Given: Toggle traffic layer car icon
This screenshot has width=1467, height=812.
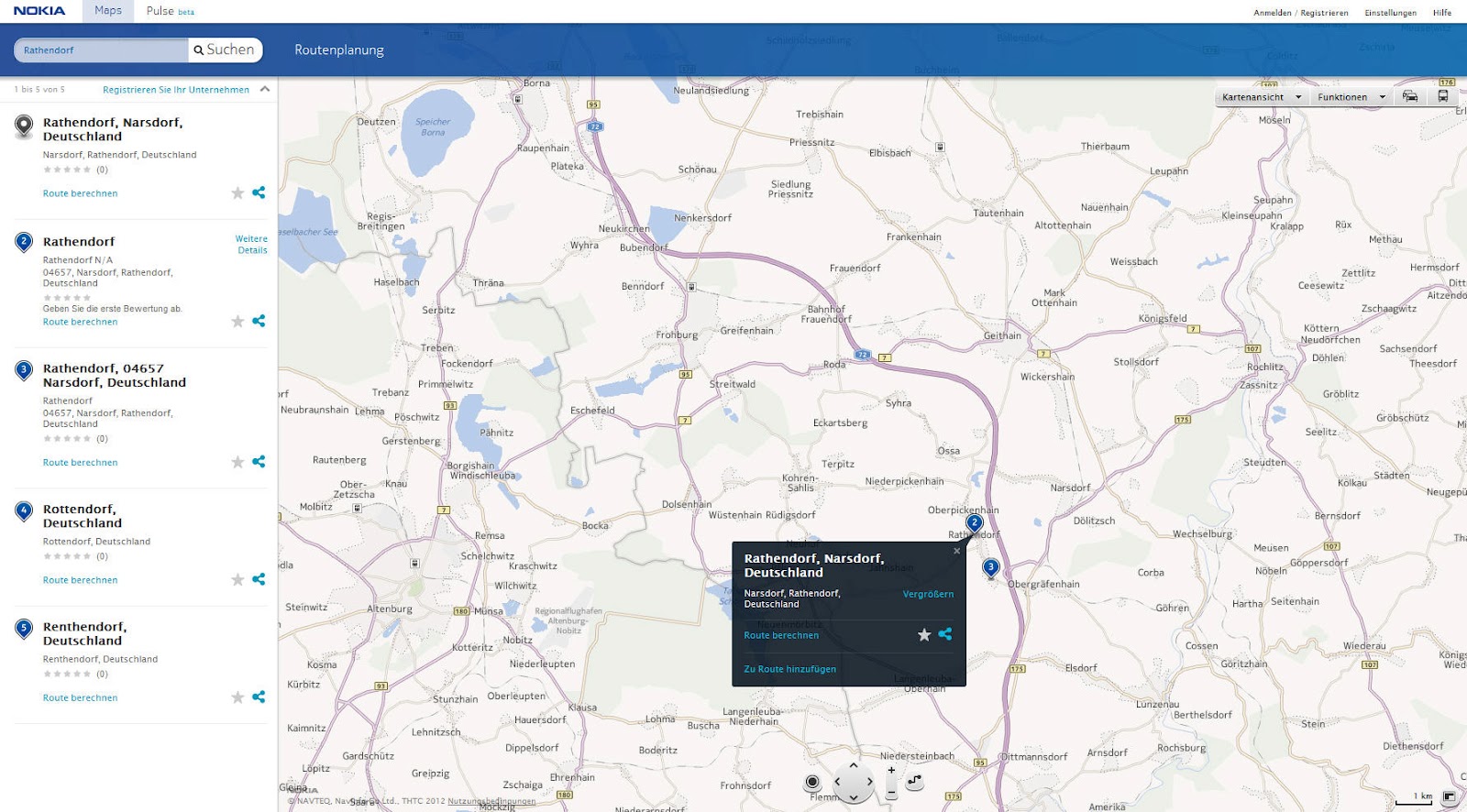Looking at the screenshot, I should [1410, 96].
